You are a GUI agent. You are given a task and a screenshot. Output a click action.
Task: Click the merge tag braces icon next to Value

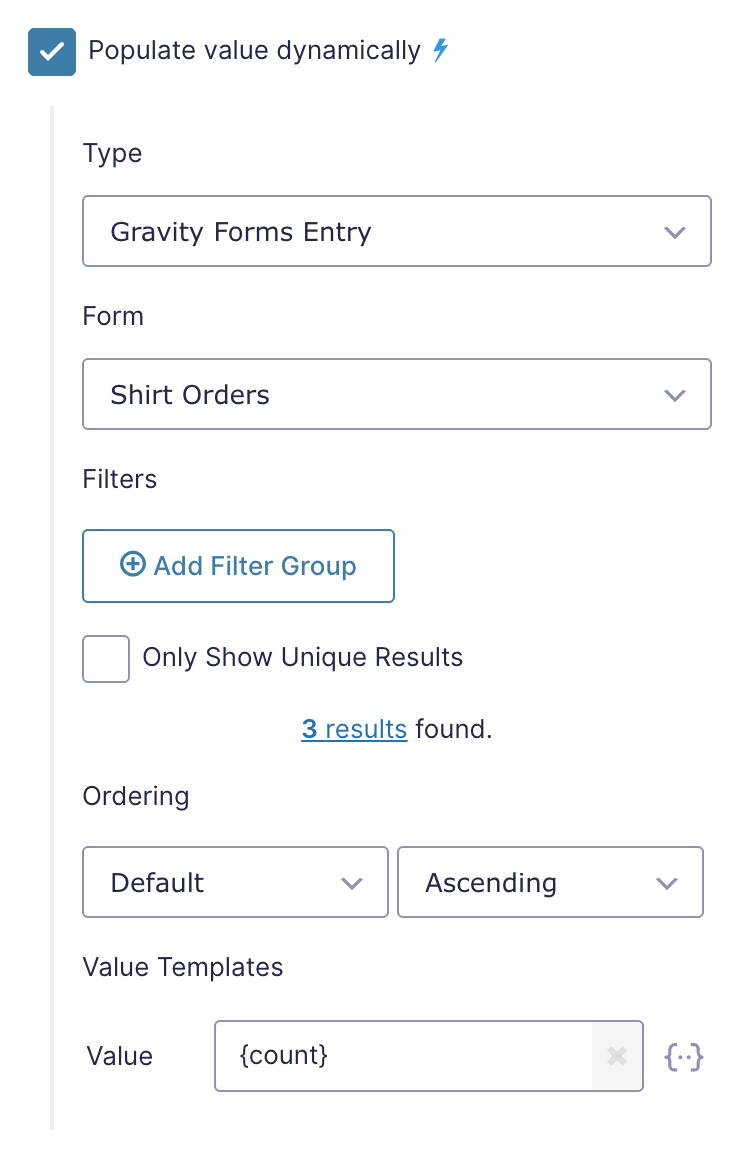click(684, 1057)
